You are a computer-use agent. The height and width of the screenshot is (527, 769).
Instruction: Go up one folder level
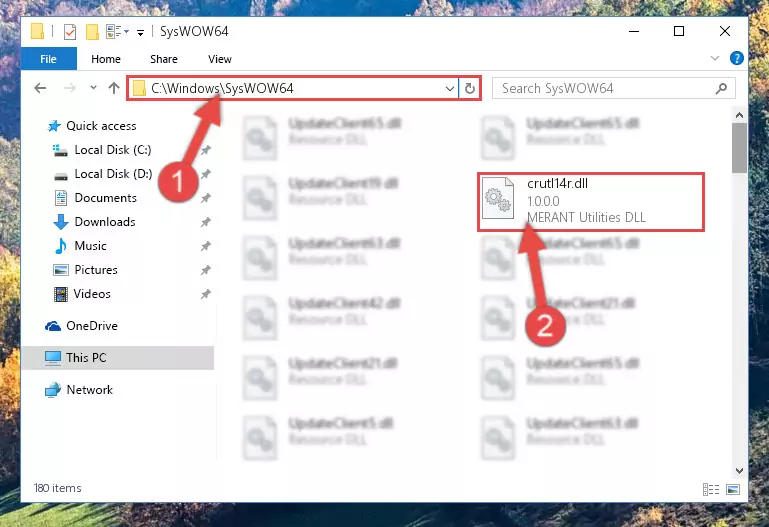tap(114, 88)
